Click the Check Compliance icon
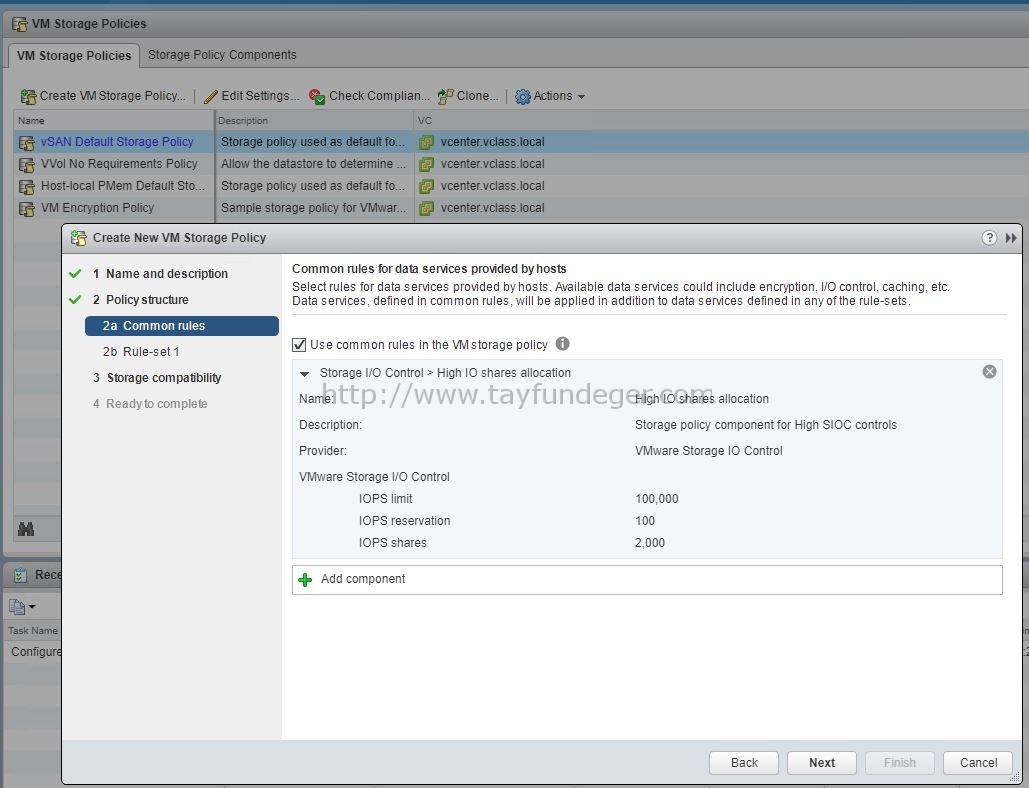The image size is (1029, 788). pos(317,96)
